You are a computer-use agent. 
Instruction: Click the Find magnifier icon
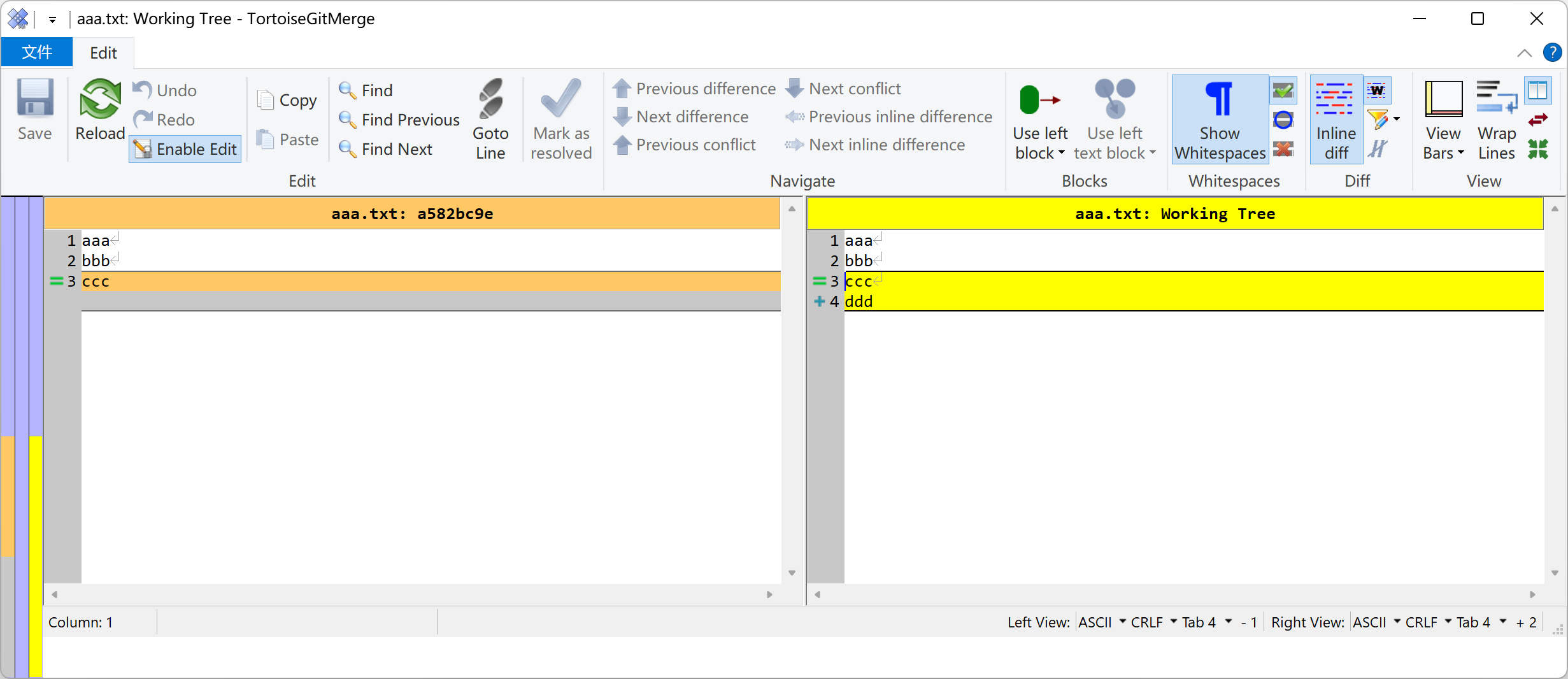click(348, 90)
